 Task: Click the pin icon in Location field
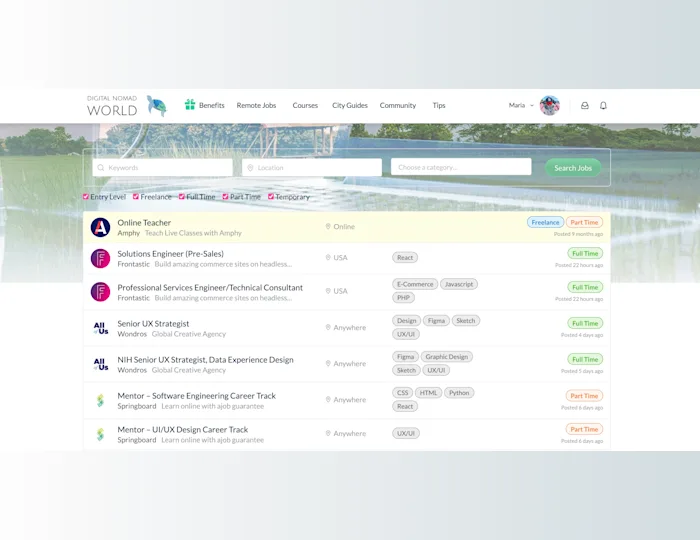tap(250, 168)
